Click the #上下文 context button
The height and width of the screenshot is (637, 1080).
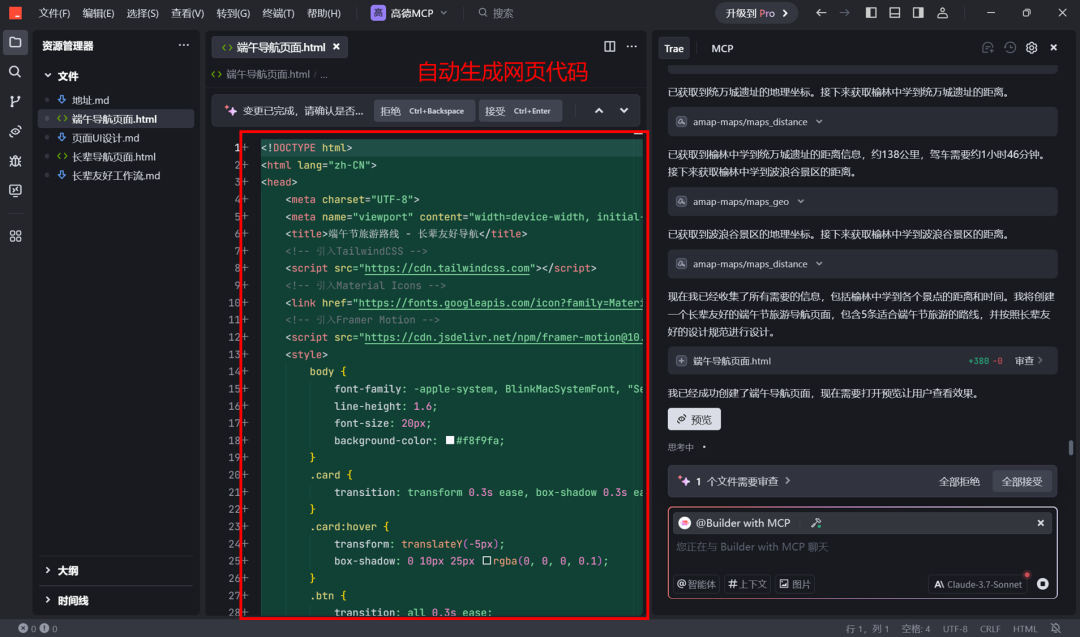(x=748, y=584)
